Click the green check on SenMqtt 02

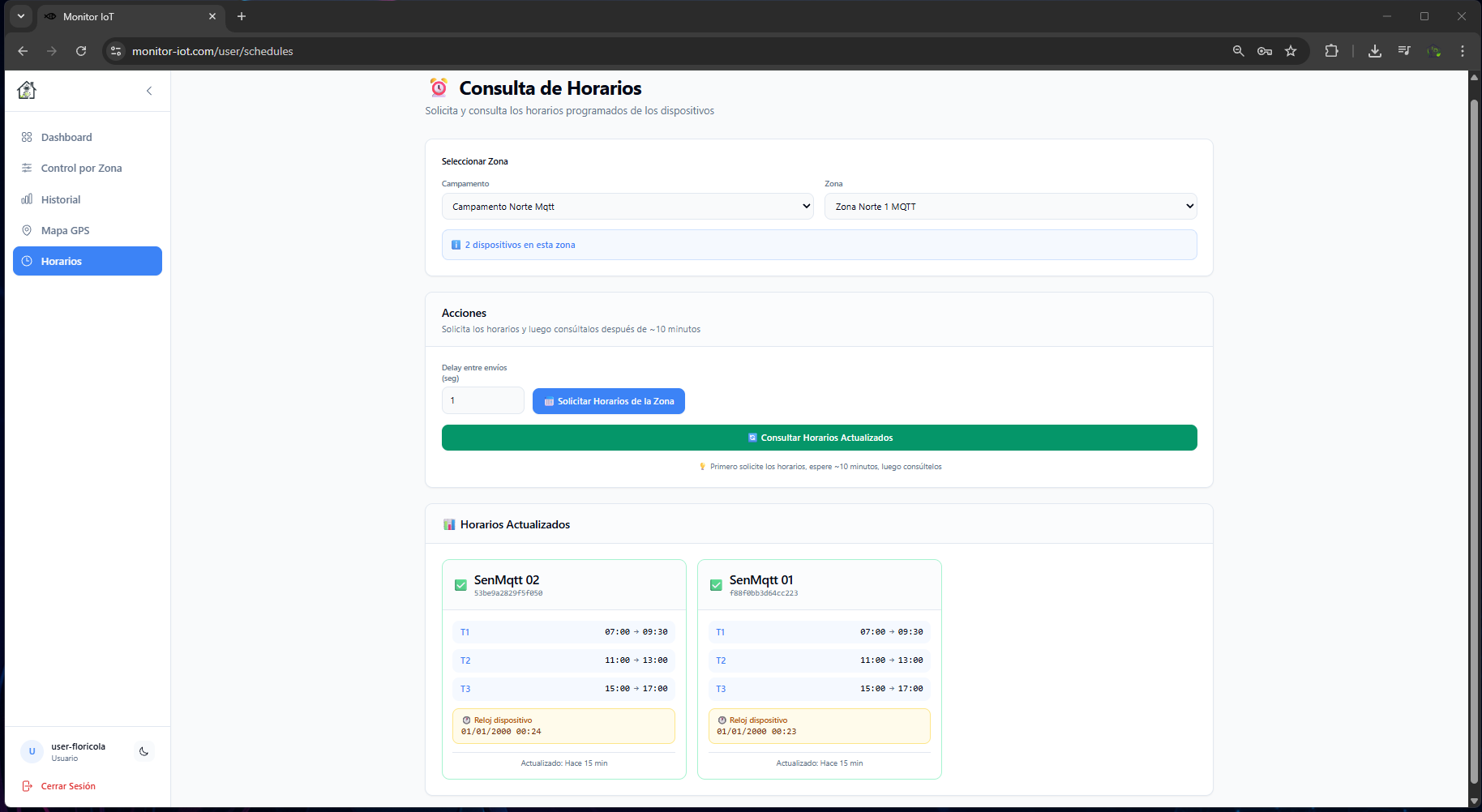[x=460, y=585]
